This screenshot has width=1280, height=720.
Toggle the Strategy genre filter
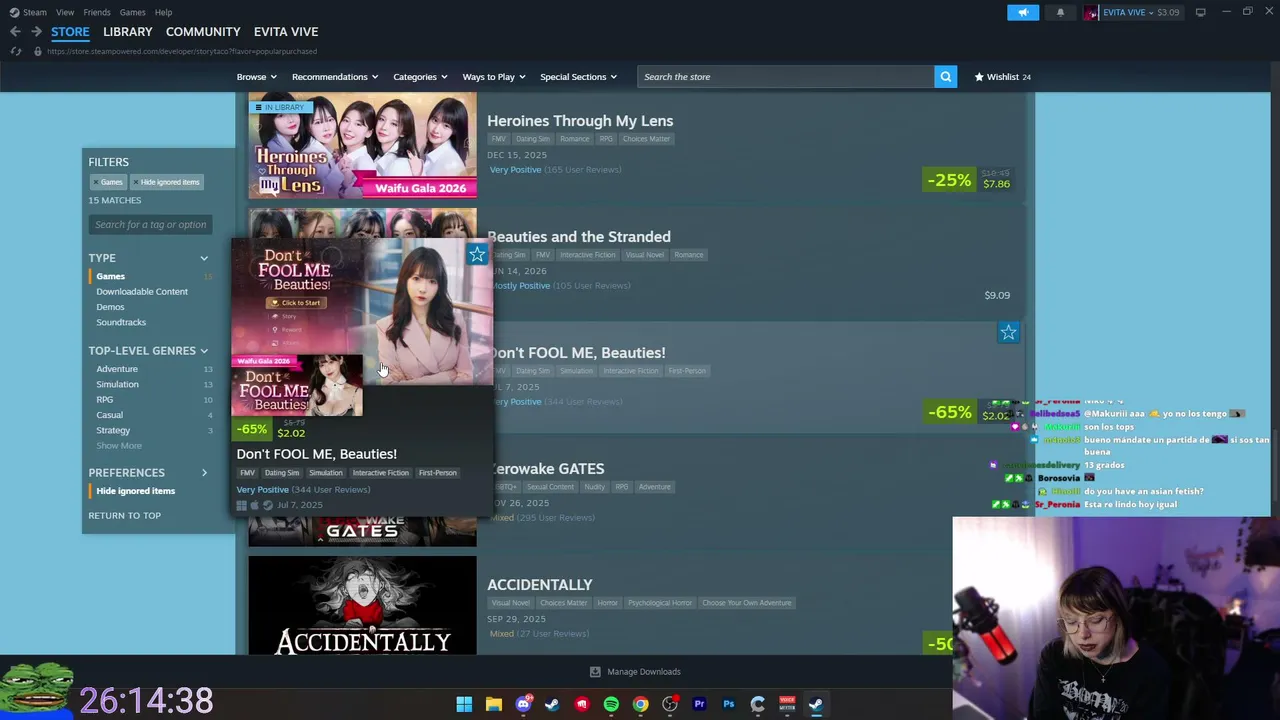[113, 430]
